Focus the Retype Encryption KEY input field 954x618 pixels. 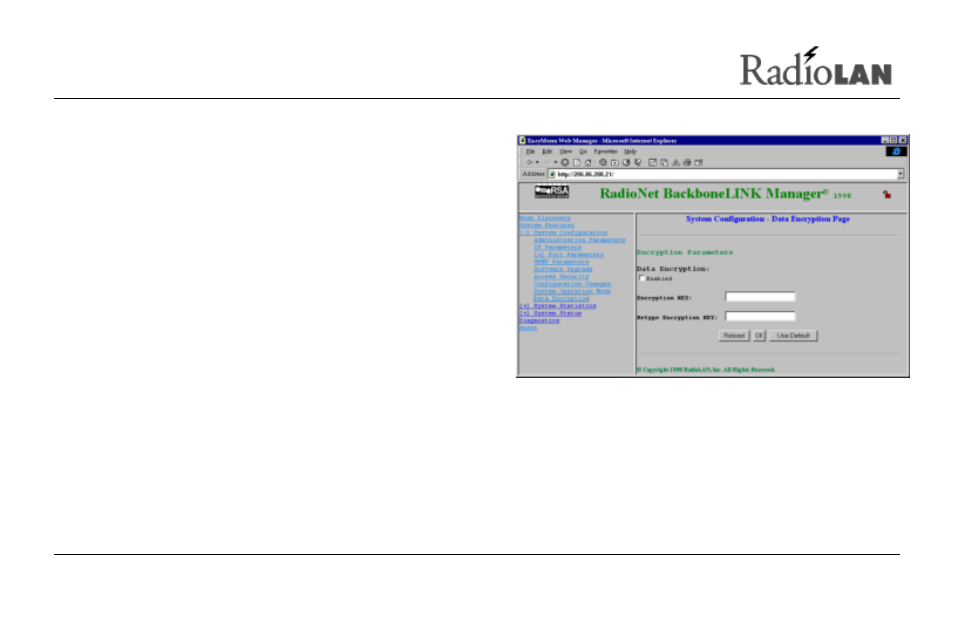761,316
